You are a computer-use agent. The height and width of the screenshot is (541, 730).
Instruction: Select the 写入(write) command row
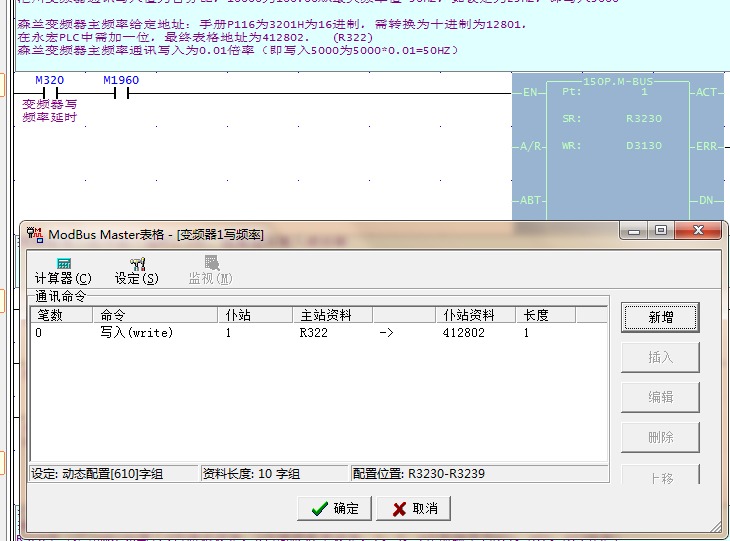pyautogui.click(x=136, y=333)
